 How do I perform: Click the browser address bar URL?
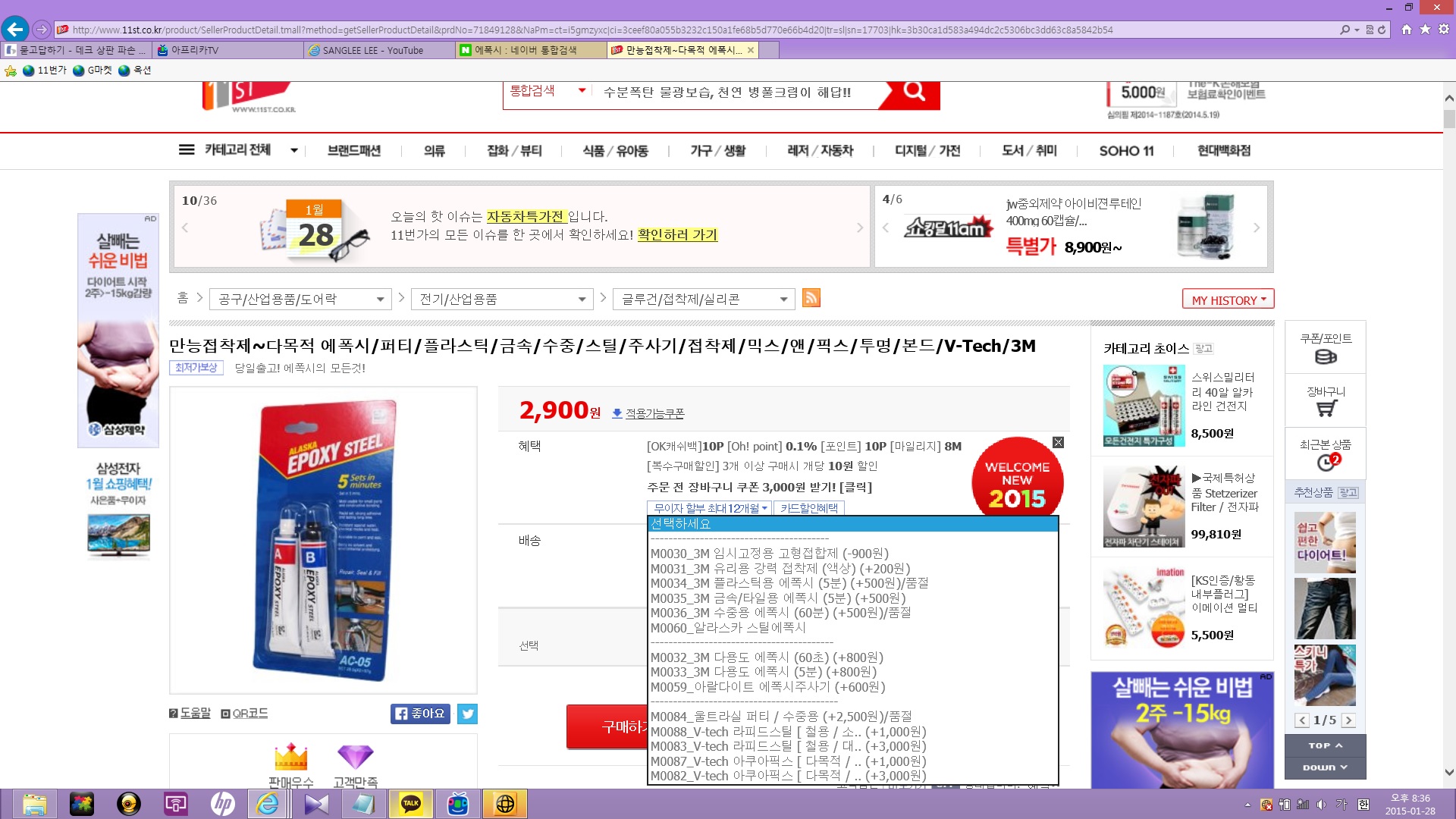(591, 30)
